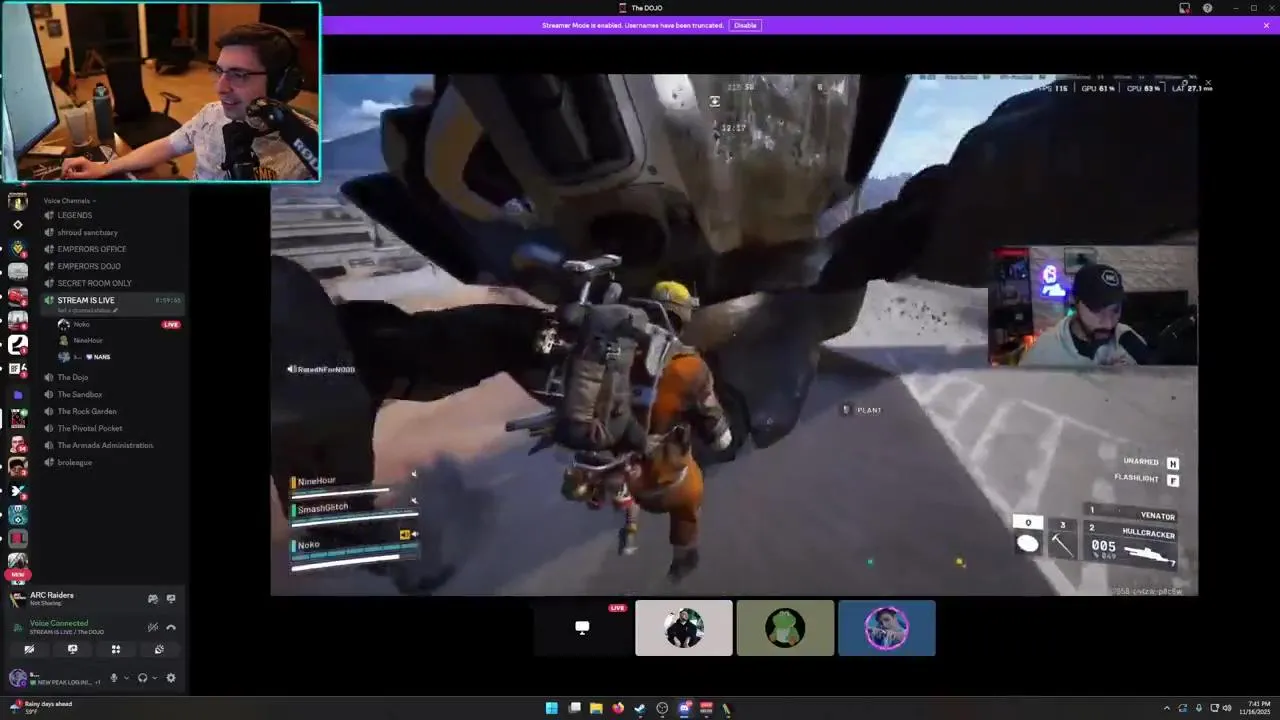
Task: Join the shroud sanctuary voice channel
Action: 87,232
